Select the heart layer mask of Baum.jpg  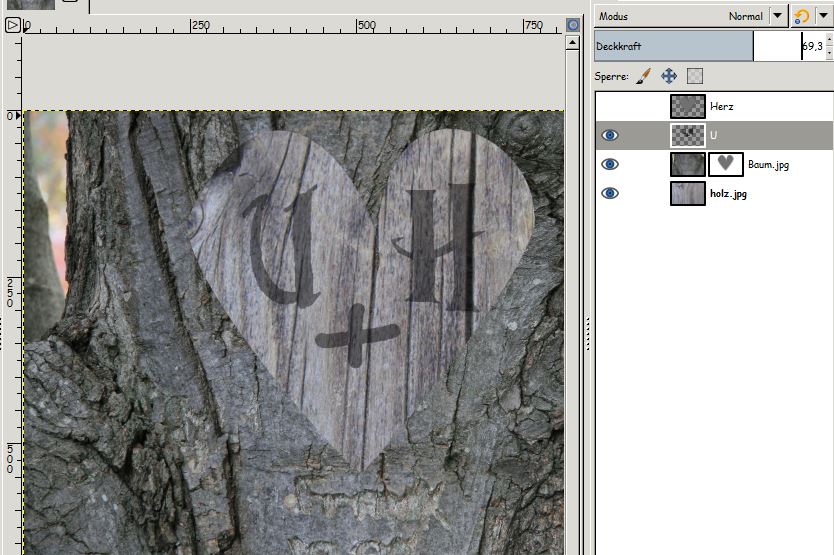(x=725, y=164)
